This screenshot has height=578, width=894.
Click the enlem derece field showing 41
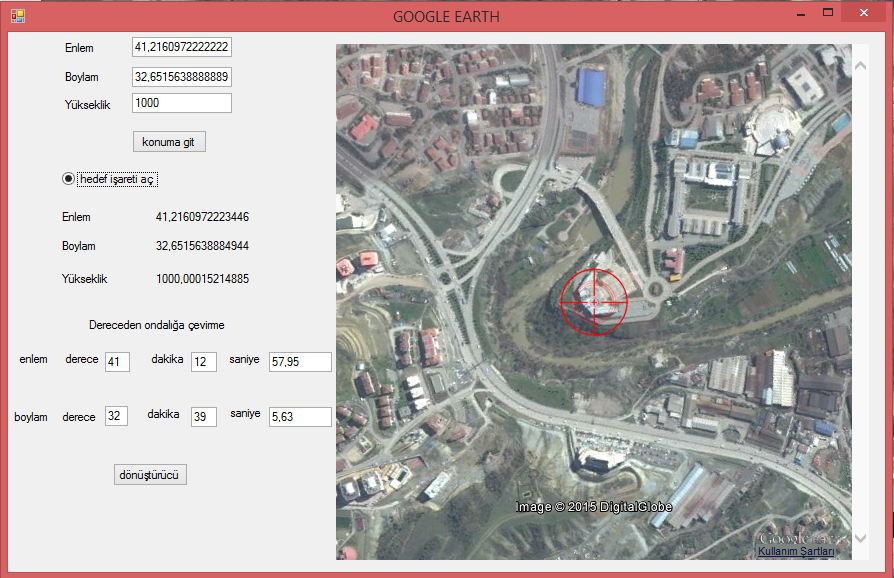[x=117, y=361]
